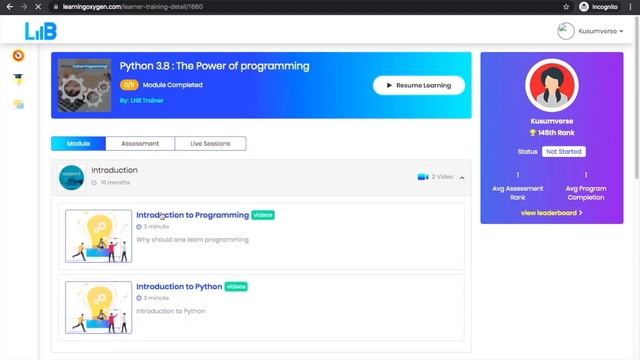The image size is (640, 360).
Task: Click the Not Started status badge
Action: pos(564,151)
